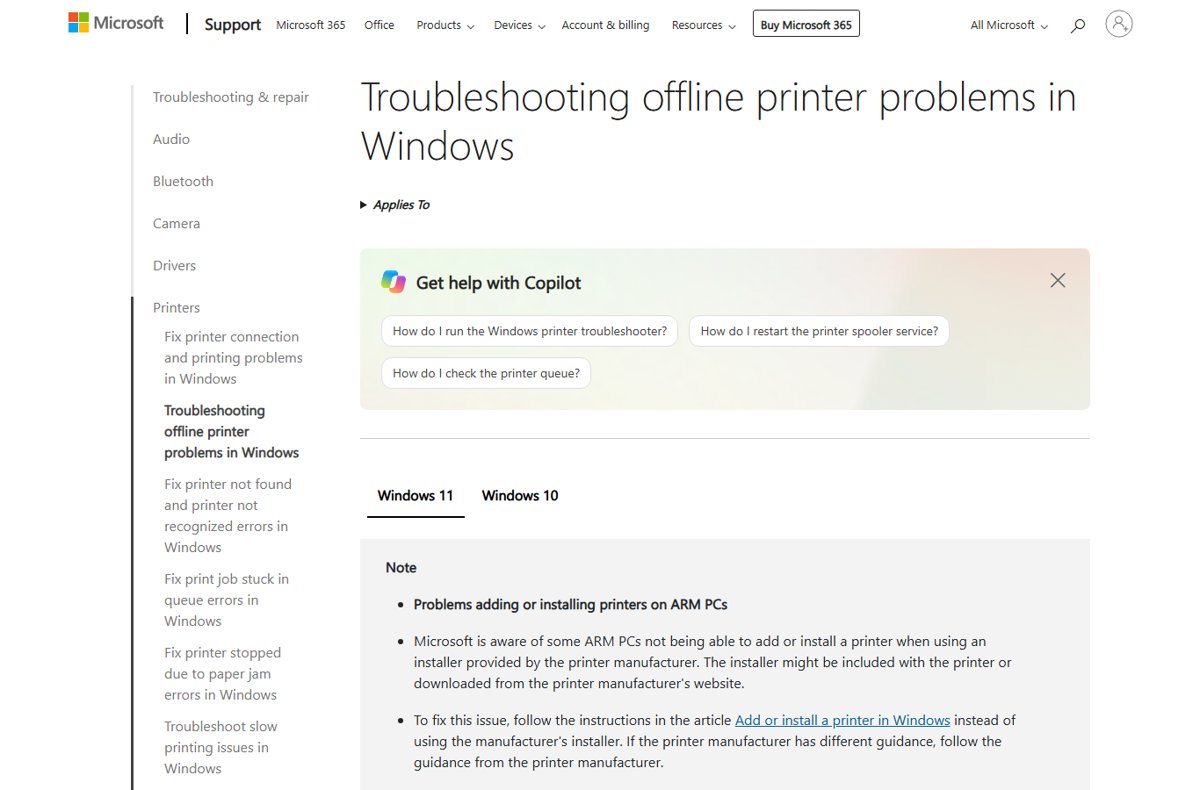Open the Camera sidebar section
The image size is (1200, 790).
tap(176, 223)
